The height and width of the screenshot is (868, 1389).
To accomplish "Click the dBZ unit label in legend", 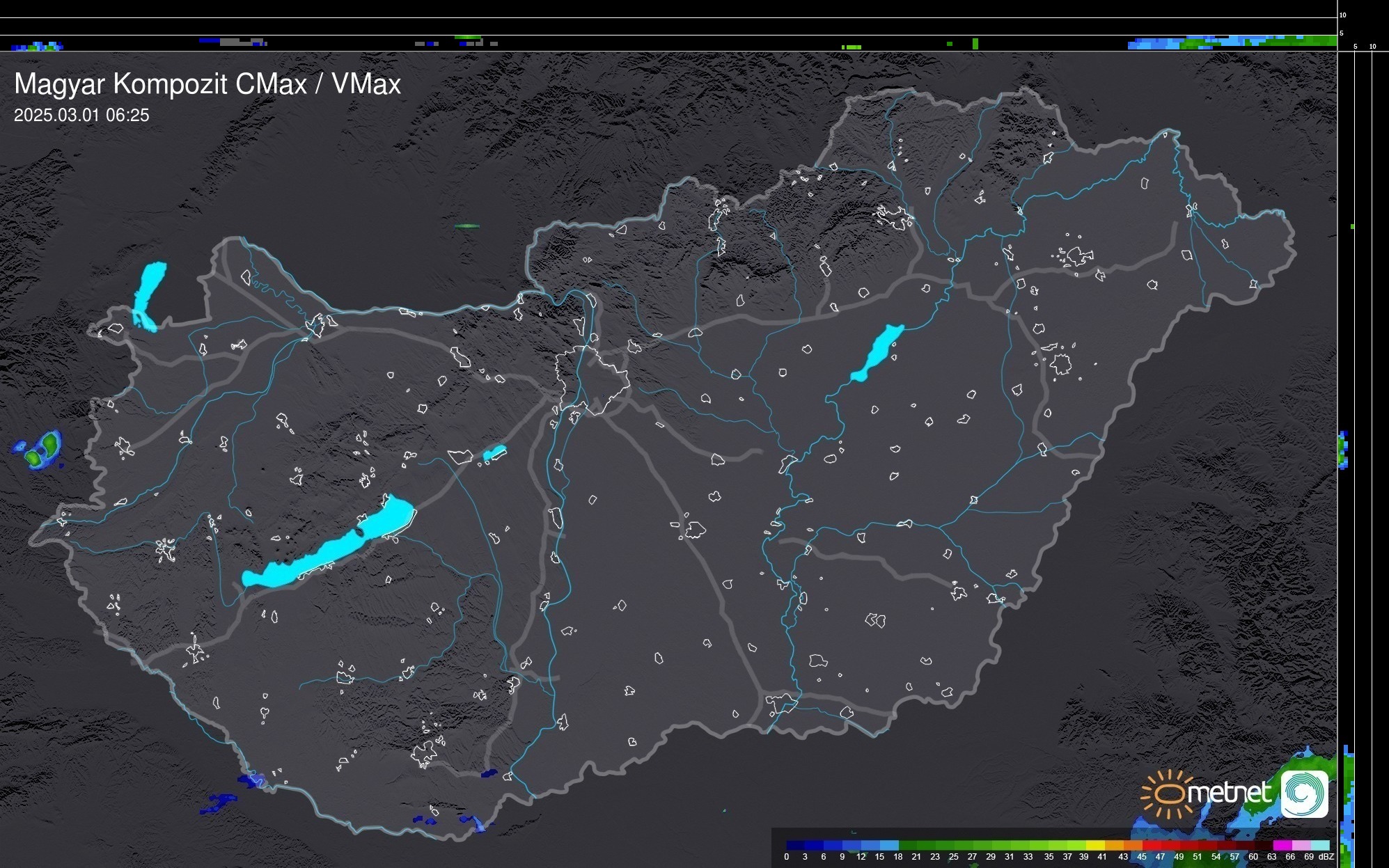I will click(1326, 857).
